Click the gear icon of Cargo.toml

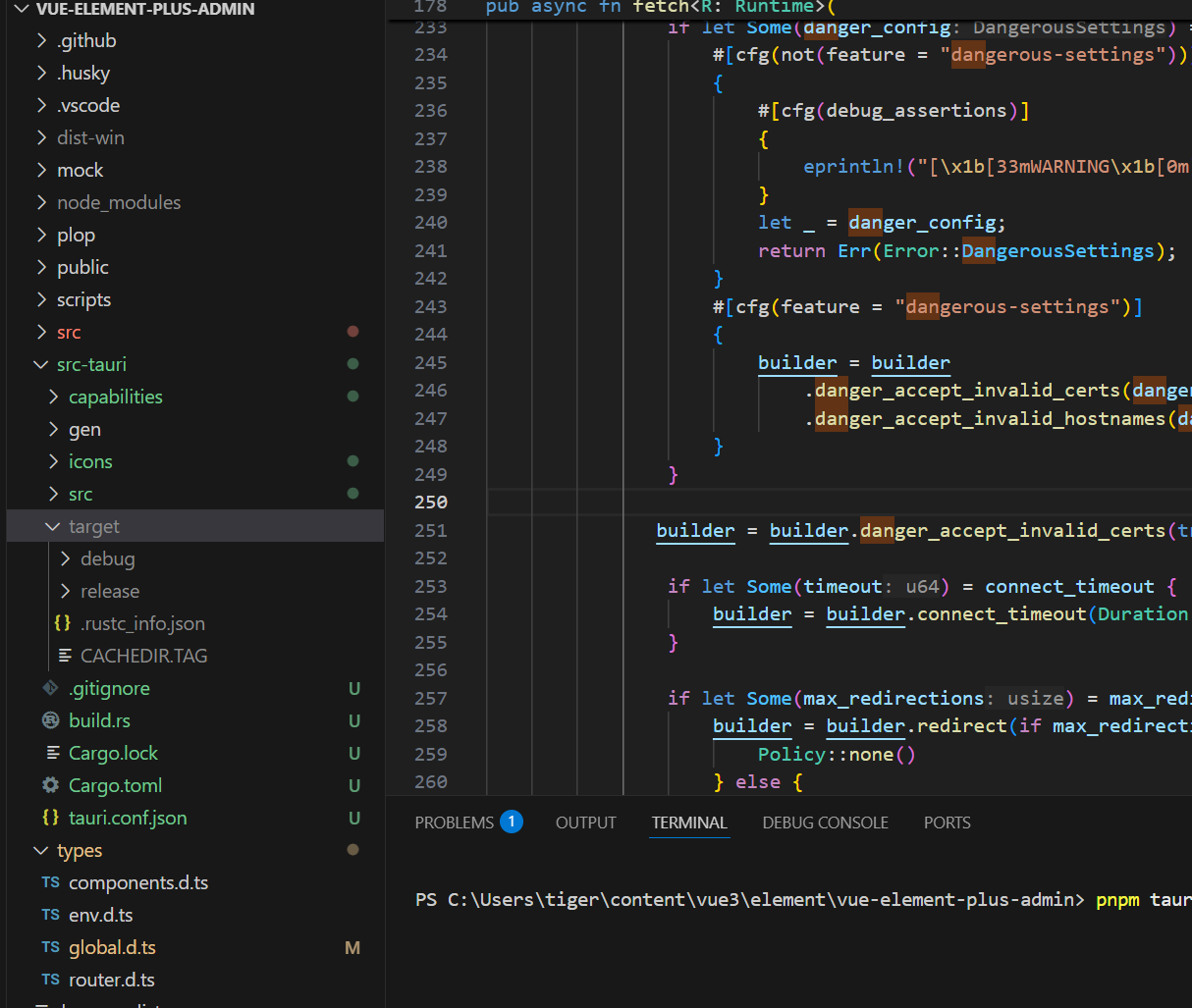tap(51, 785)
